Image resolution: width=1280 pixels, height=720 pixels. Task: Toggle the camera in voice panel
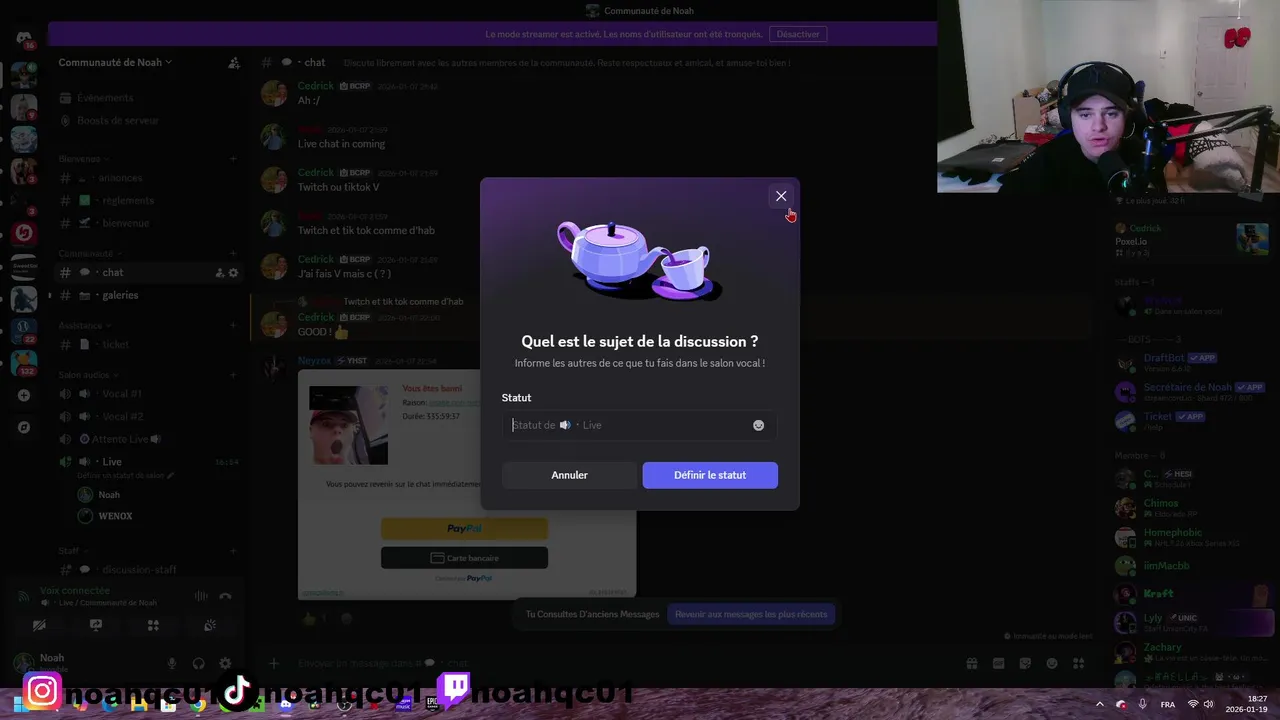[39, 625]
